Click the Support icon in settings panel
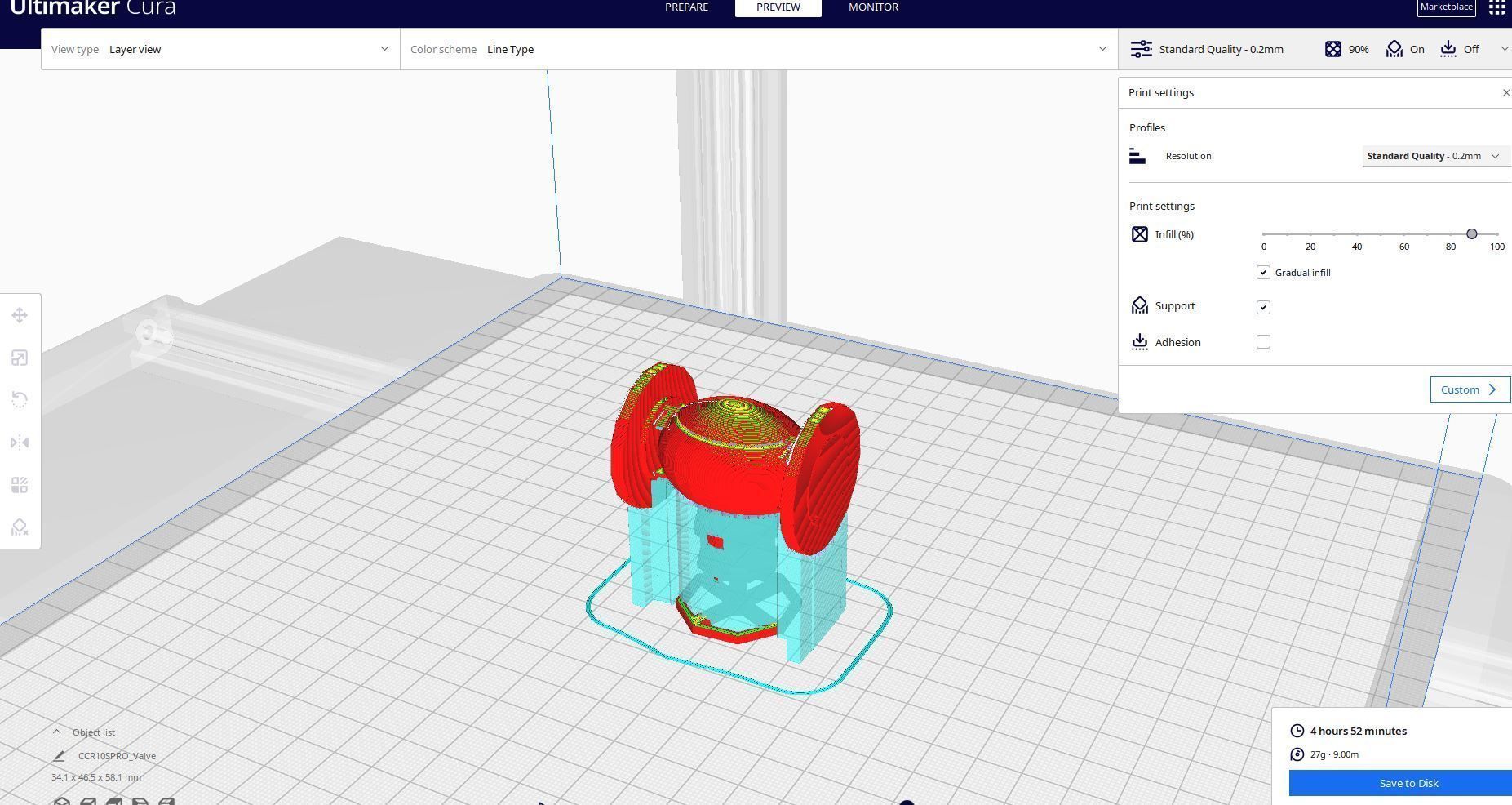 pos(1140,306)
